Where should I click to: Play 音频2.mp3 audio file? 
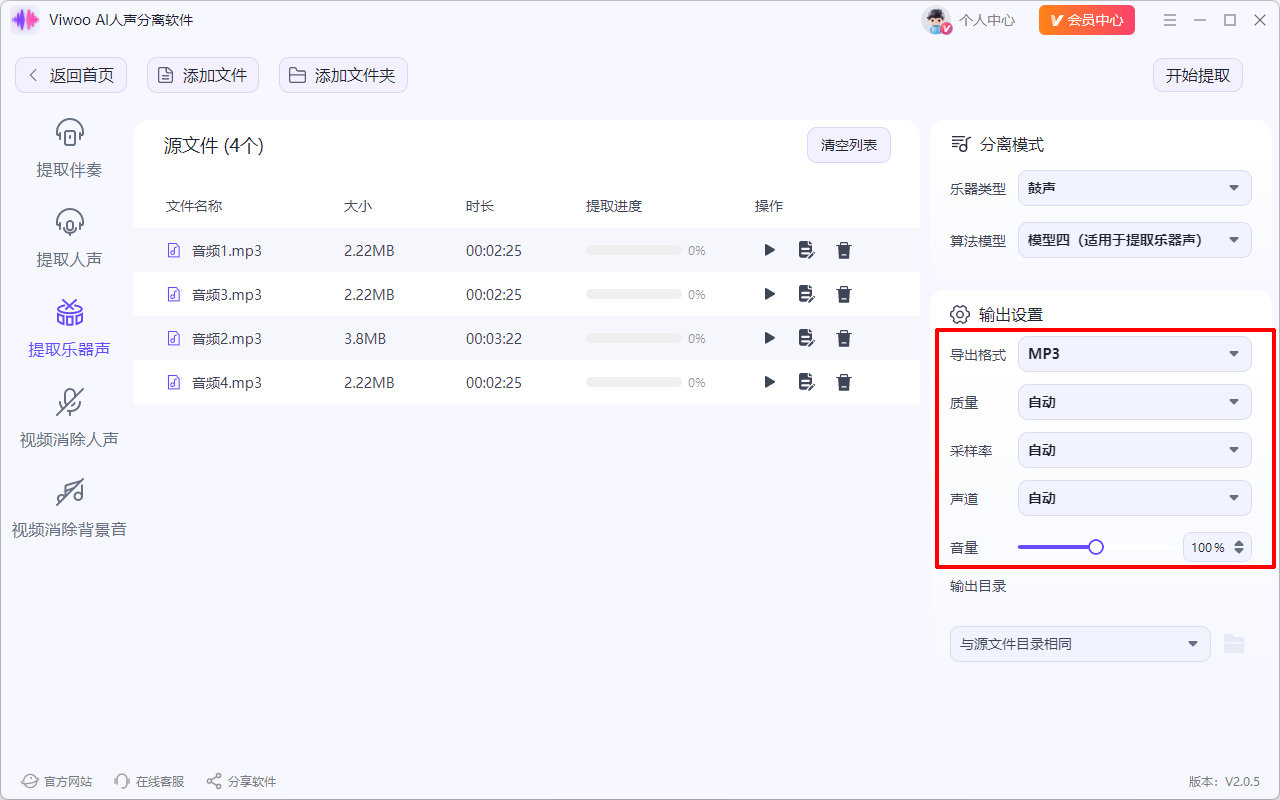tap(769, 338)
